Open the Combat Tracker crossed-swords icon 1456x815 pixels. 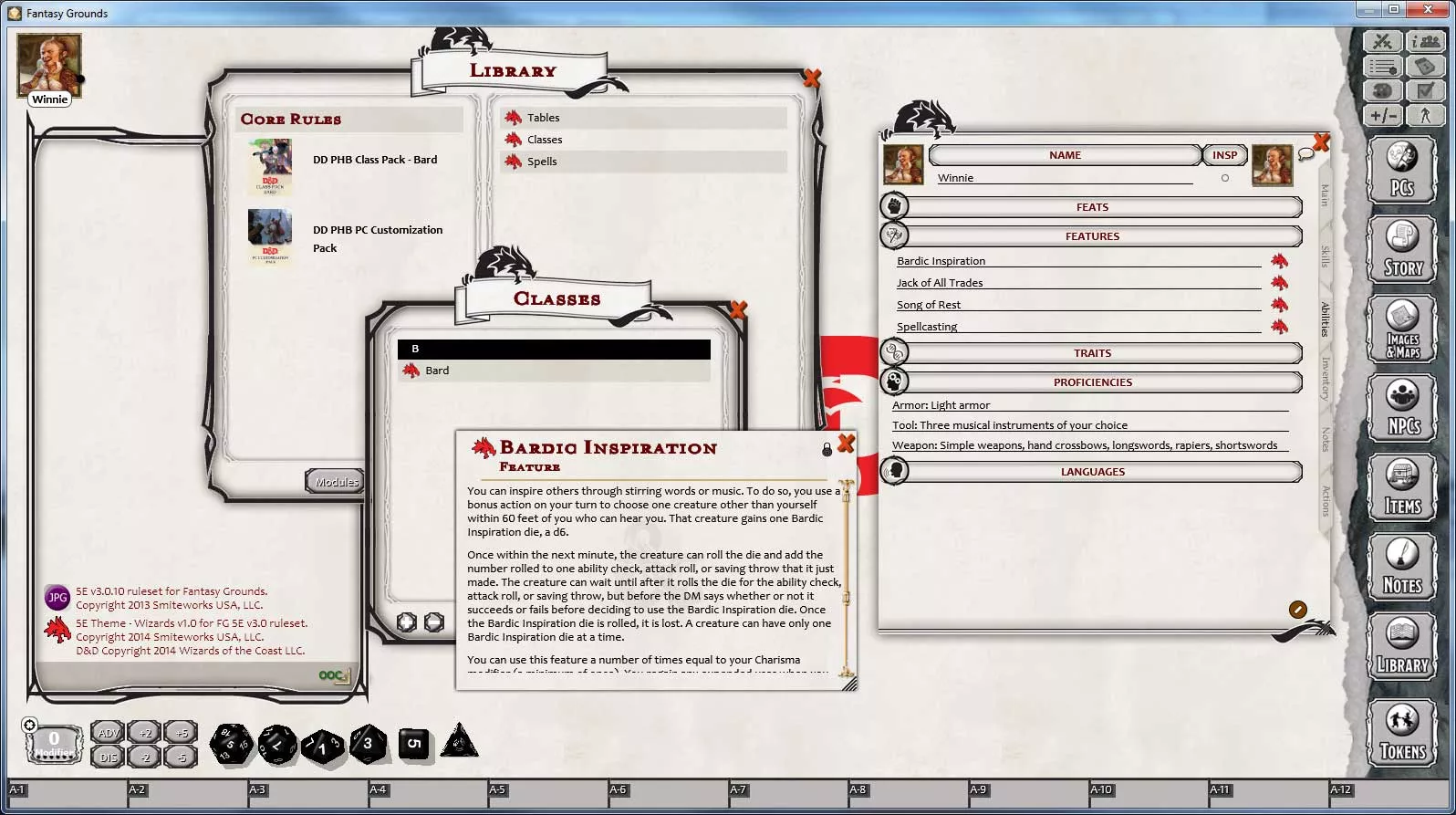point(1383,42)
